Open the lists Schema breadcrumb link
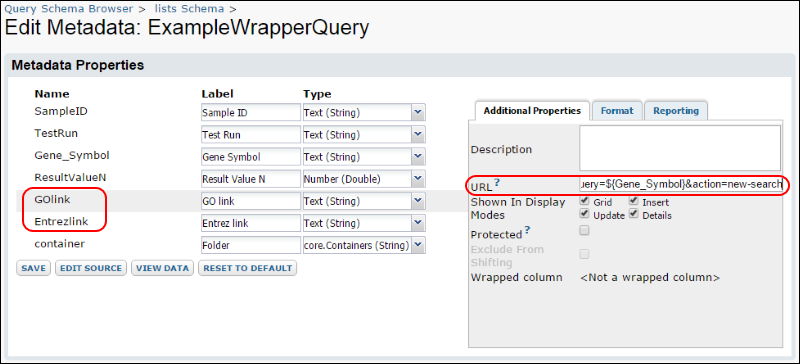Viewport: 800px width, 364px height. click(189, 9)
